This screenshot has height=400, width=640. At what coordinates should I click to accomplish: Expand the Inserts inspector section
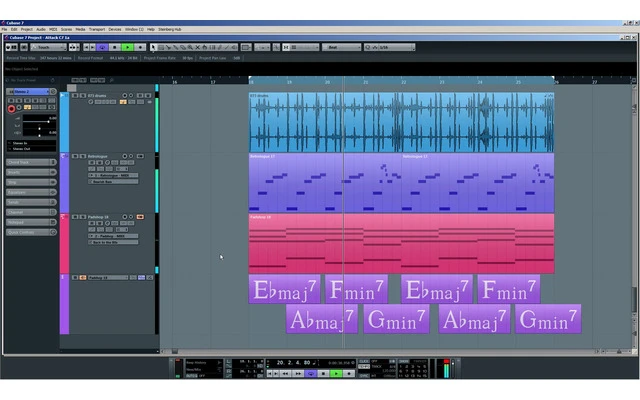[x=31, y=172]
